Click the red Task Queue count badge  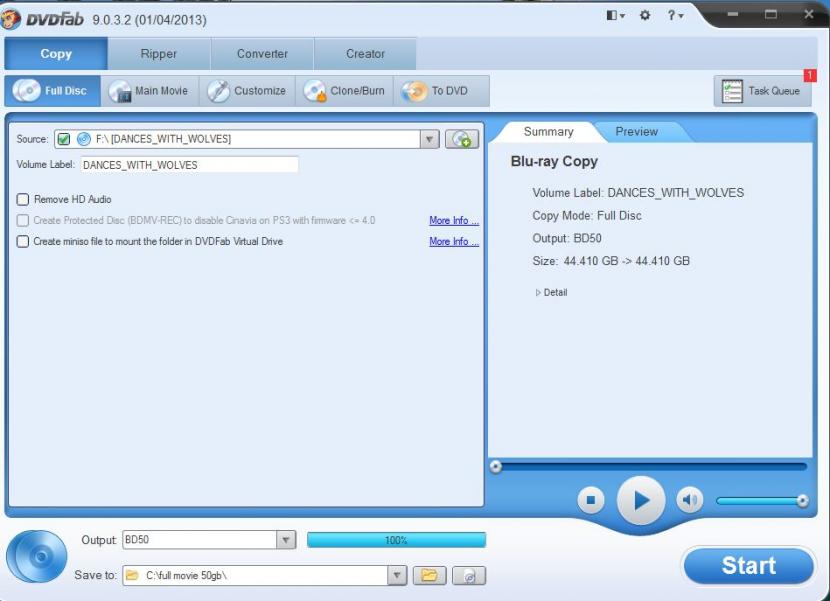[x=810, y=76]
